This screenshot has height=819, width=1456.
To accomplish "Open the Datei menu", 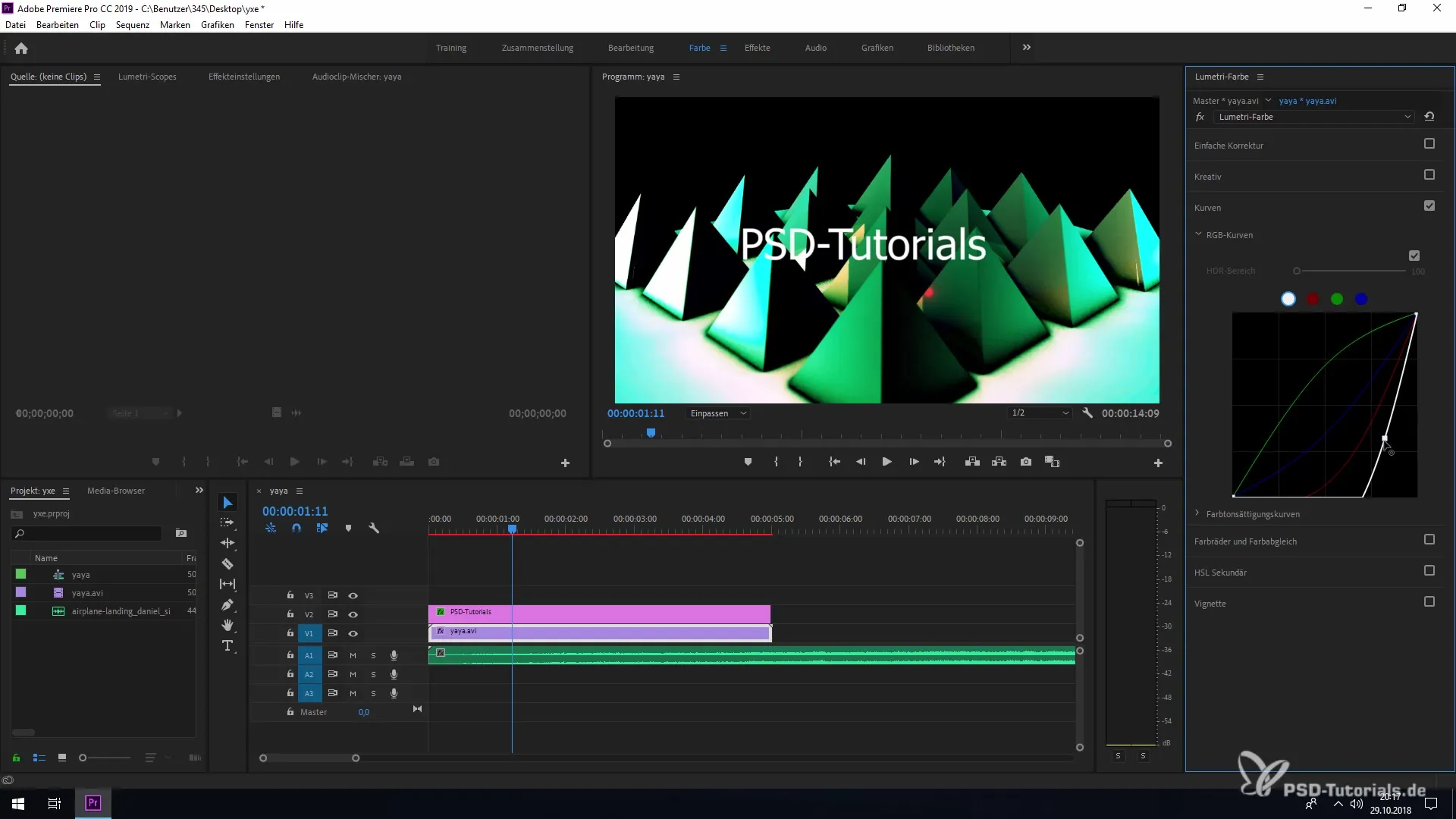I will (15, 25).
